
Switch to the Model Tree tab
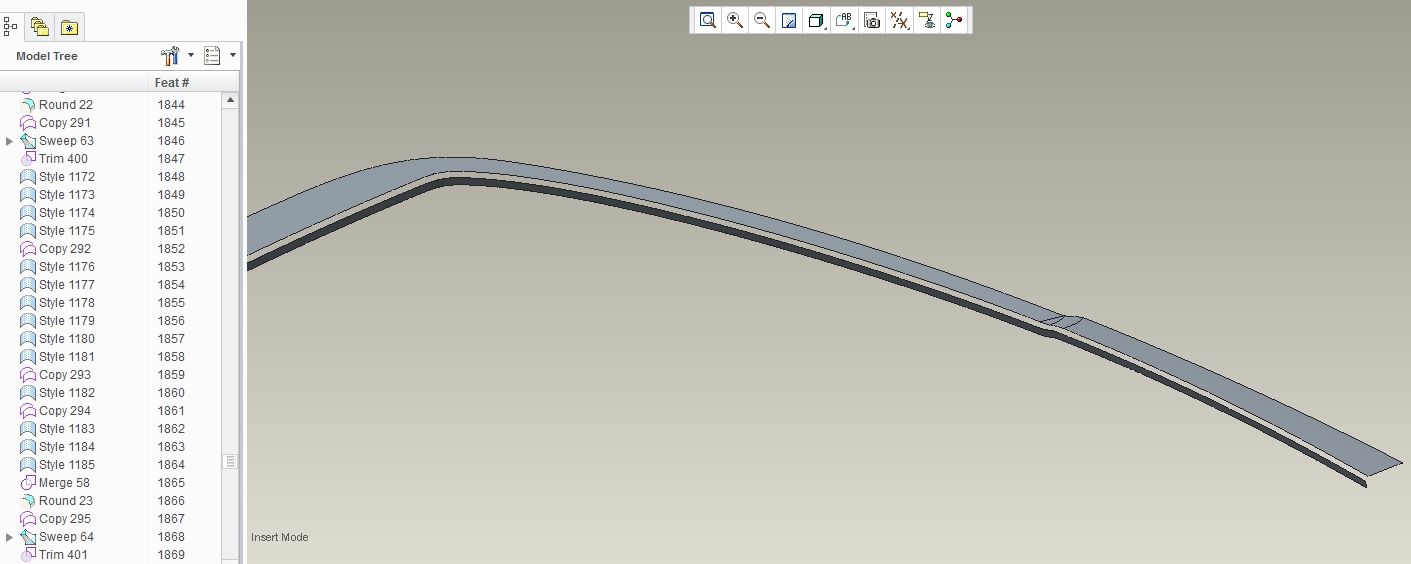coord(10,27)
